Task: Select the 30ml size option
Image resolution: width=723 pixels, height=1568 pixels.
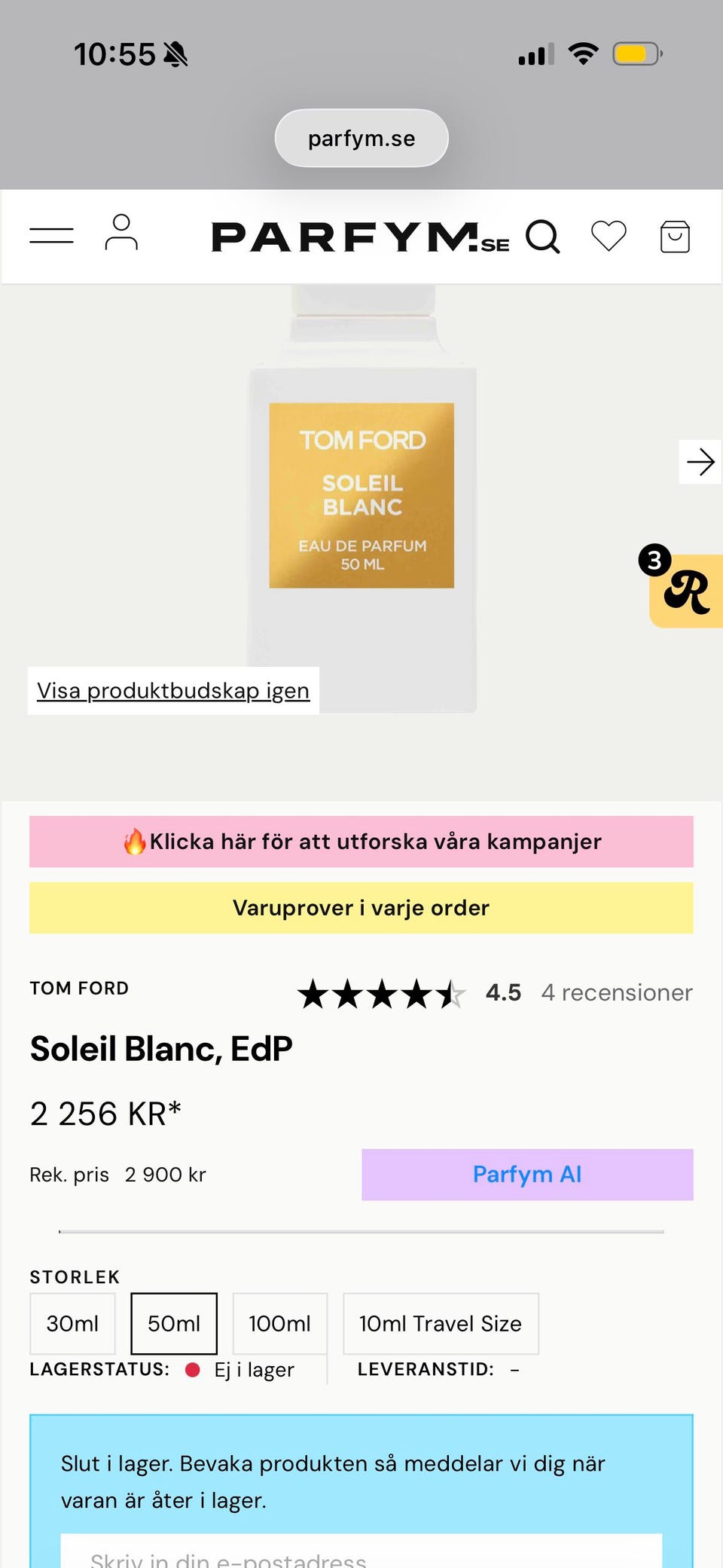Action: 72,1323
